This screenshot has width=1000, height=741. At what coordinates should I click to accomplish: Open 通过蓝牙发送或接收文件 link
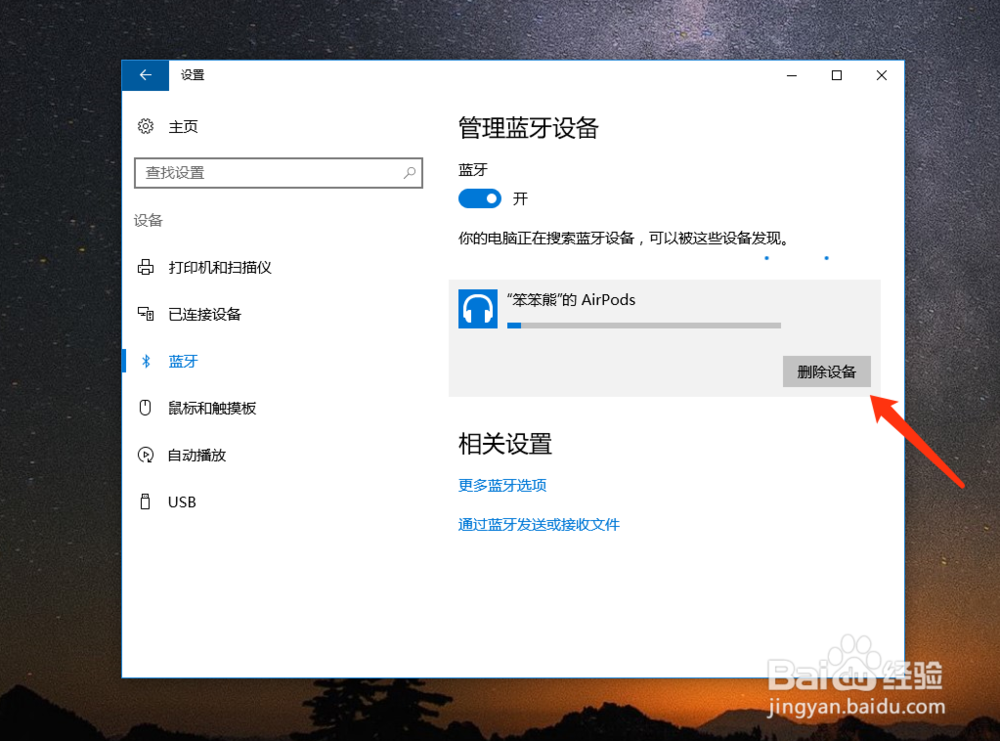click(539, 524)
